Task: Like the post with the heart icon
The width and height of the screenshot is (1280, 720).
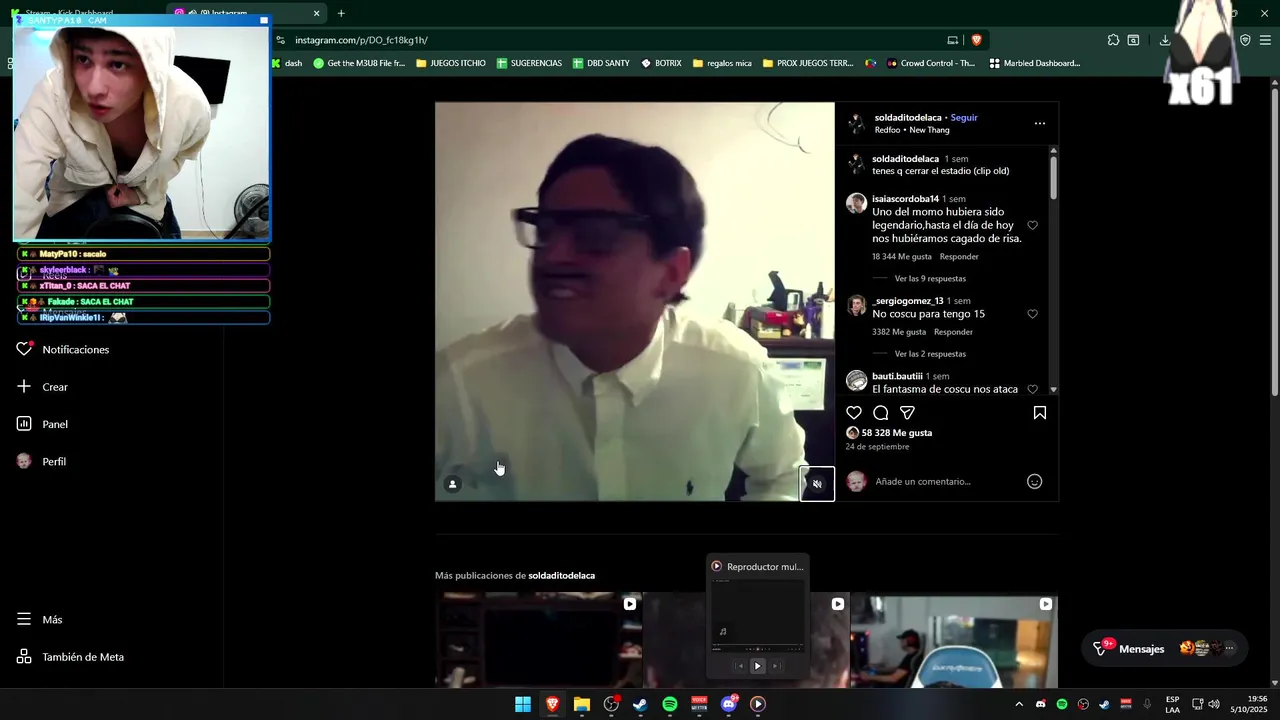Action: click(x=854, y=413)
